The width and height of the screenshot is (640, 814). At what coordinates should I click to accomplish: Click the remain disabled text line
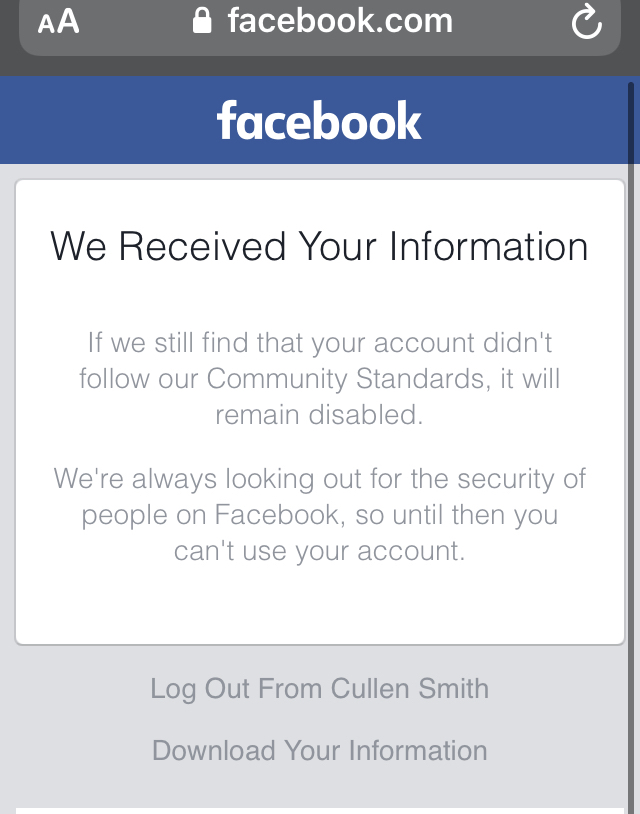coord(319,415)
